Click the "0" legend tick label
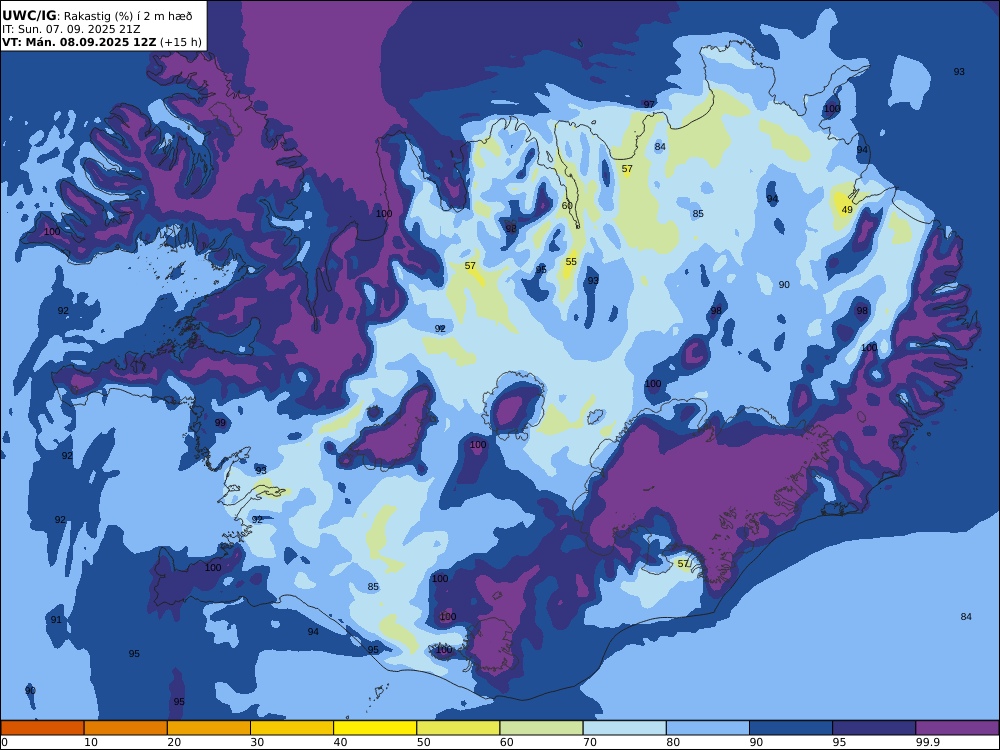Viewport: 1000px width, 750px height. (4, 742)
